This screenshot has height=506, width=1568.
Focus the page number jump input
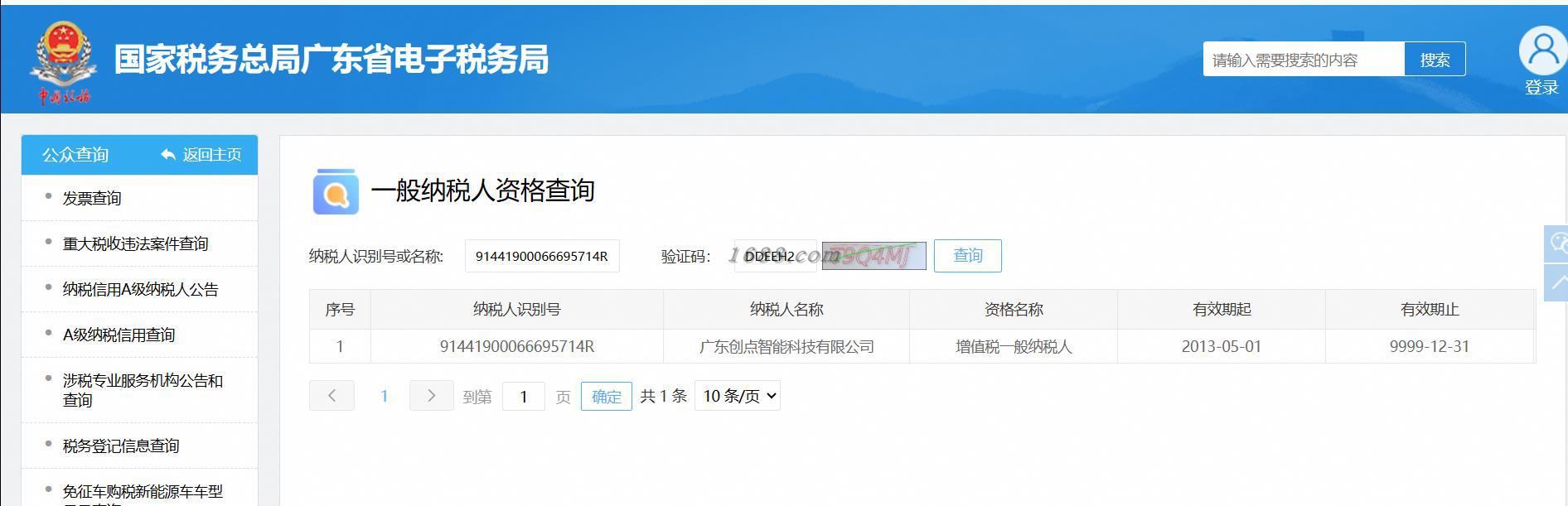524,396
